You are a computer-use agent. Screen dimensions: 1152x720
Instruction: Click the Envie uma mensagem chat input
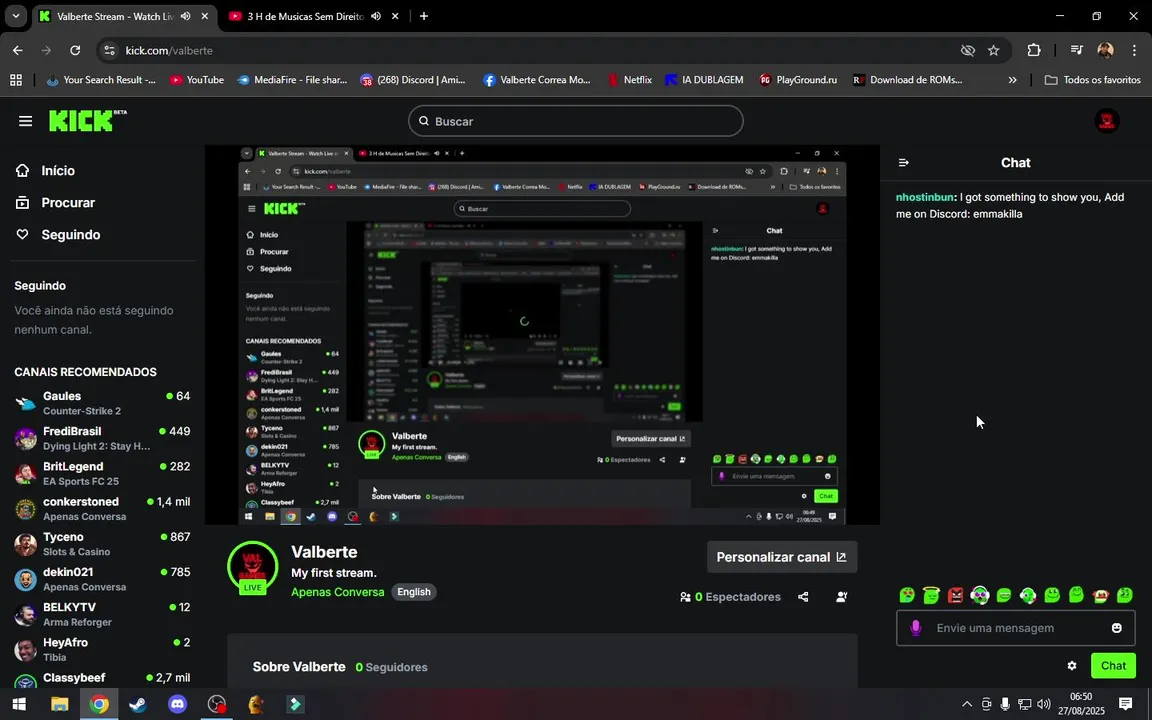pyautogui.click(x=1015, y=628)
